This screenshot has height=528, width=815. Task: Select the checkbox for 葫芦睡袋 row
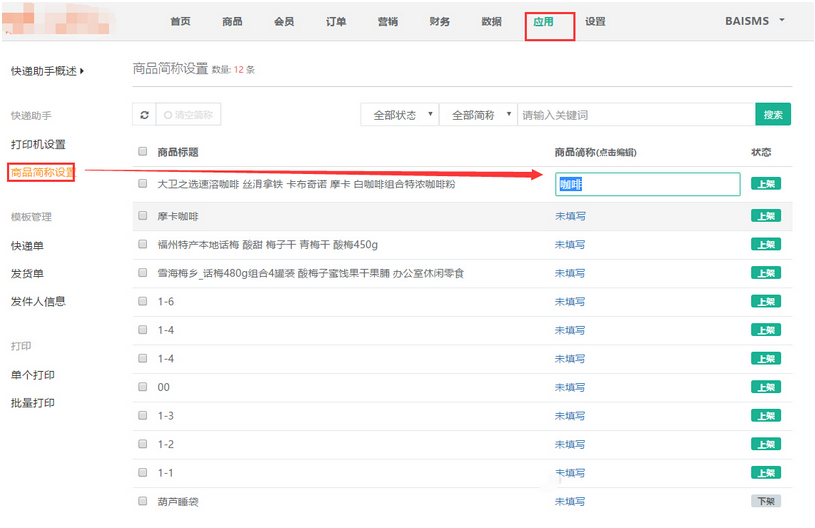pyautogui.click(x=142, y=501)
